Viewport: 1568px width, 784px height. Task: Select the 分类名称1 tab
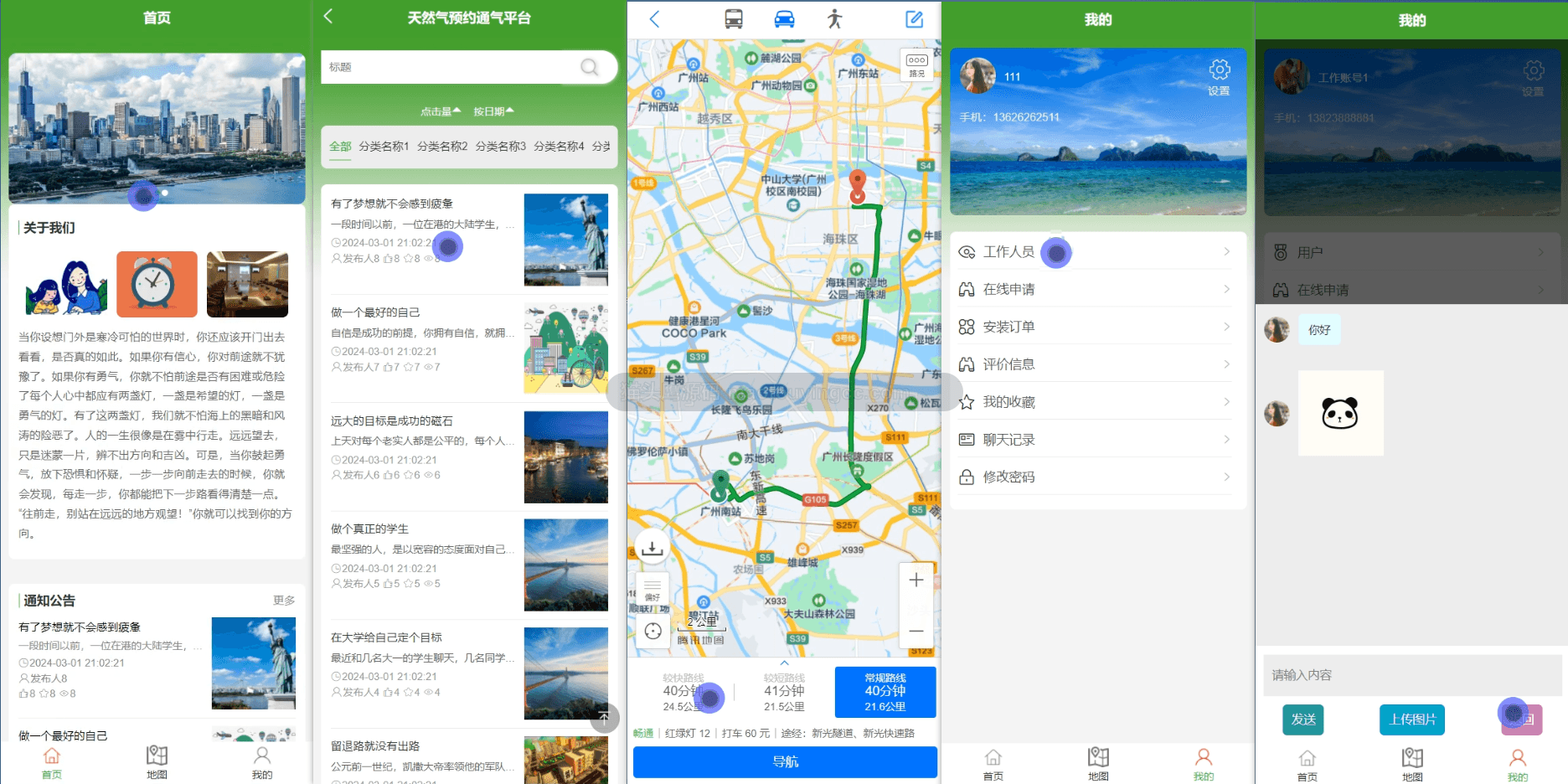[384, 147]
